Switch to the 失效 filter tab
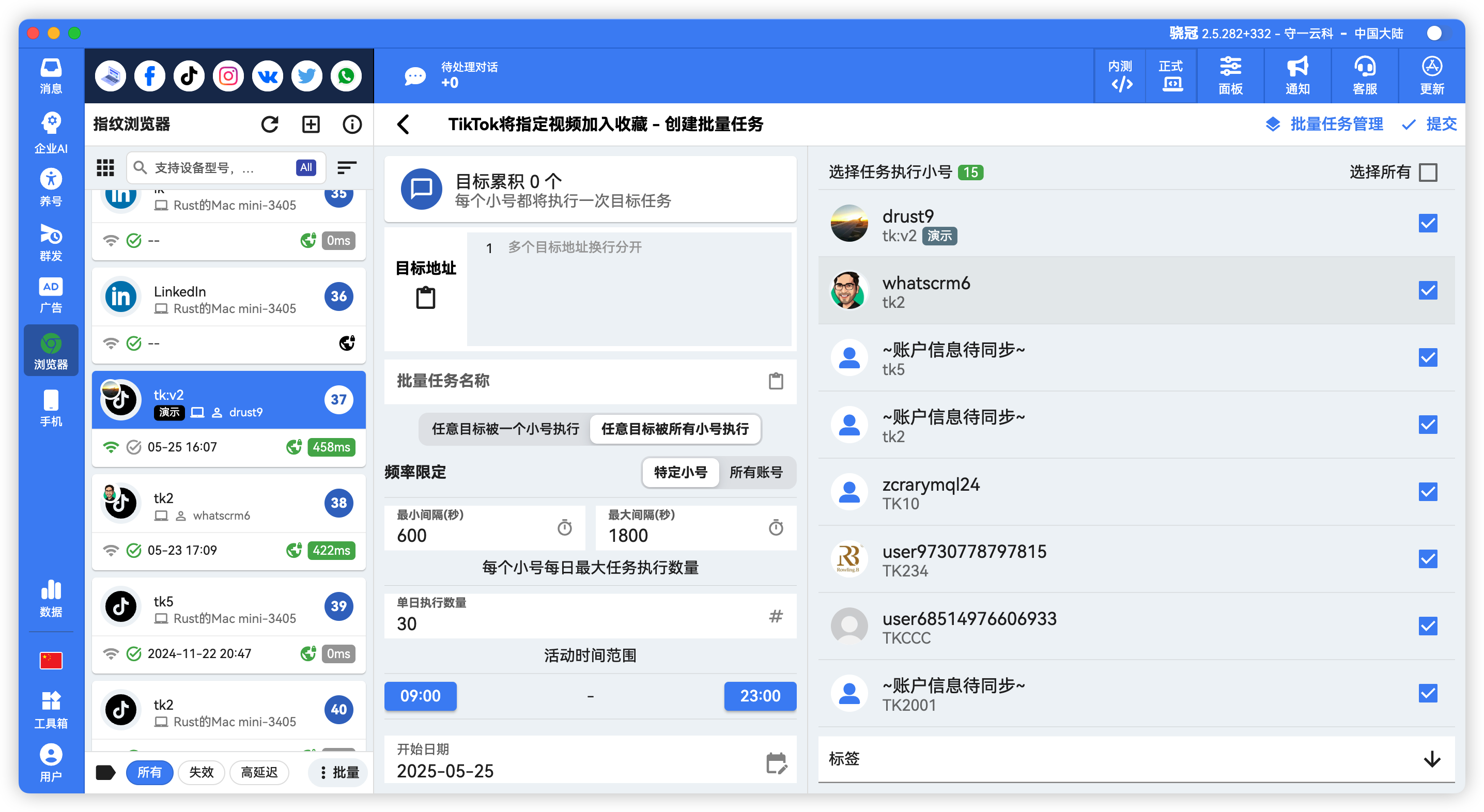The width and height of the screenshot is (1484, 812). (201, 772)
